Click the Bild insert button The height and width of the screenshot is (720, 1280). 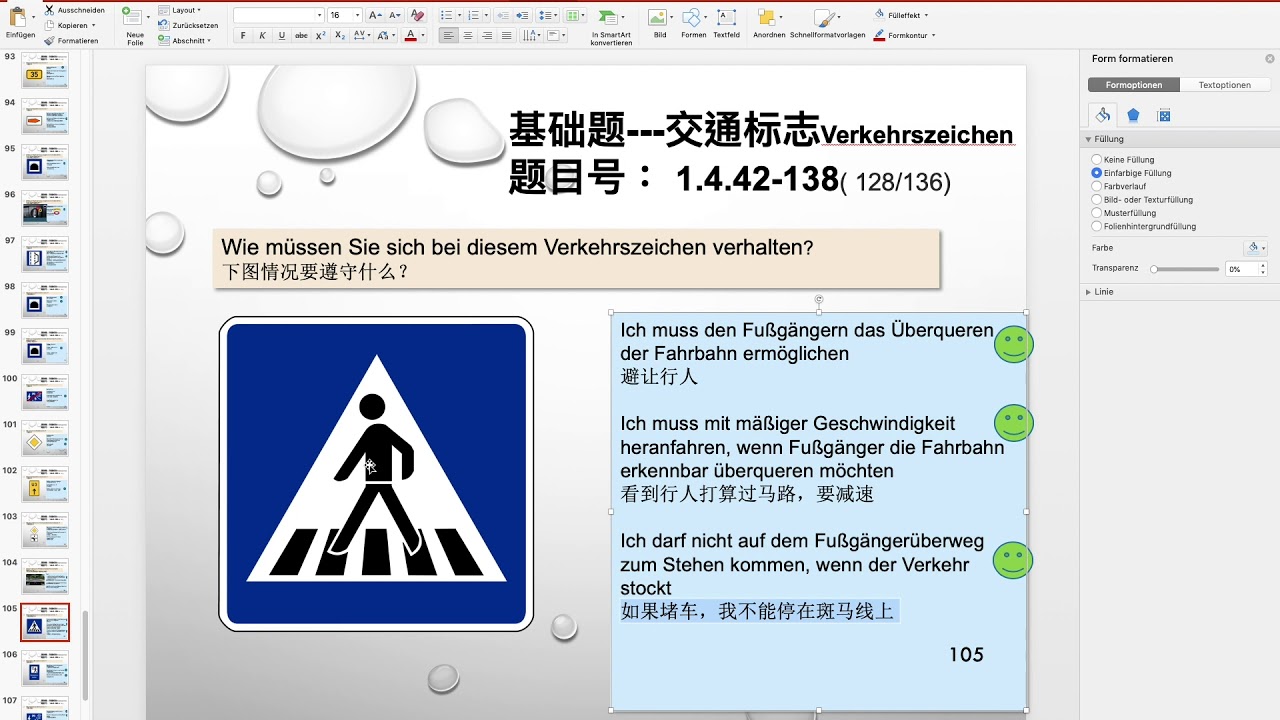[x=659, y=23]
